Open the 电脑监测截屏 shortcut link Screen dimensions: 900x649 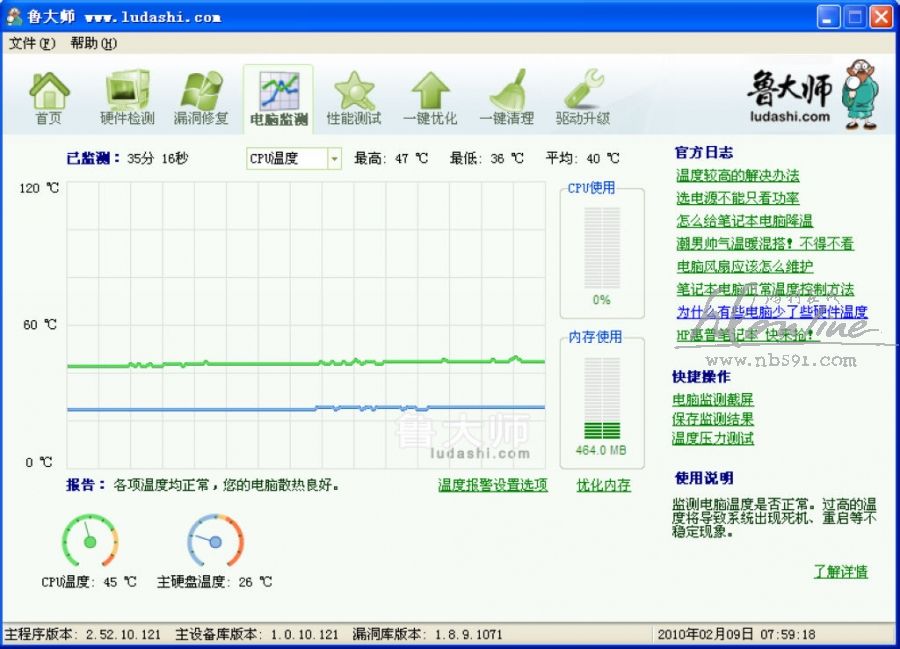coord(713,400)
